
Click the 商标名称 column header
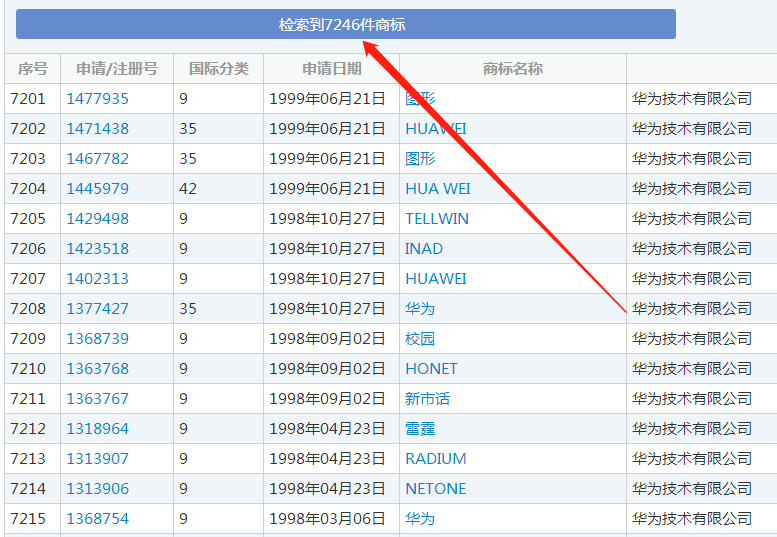point(513,68)
